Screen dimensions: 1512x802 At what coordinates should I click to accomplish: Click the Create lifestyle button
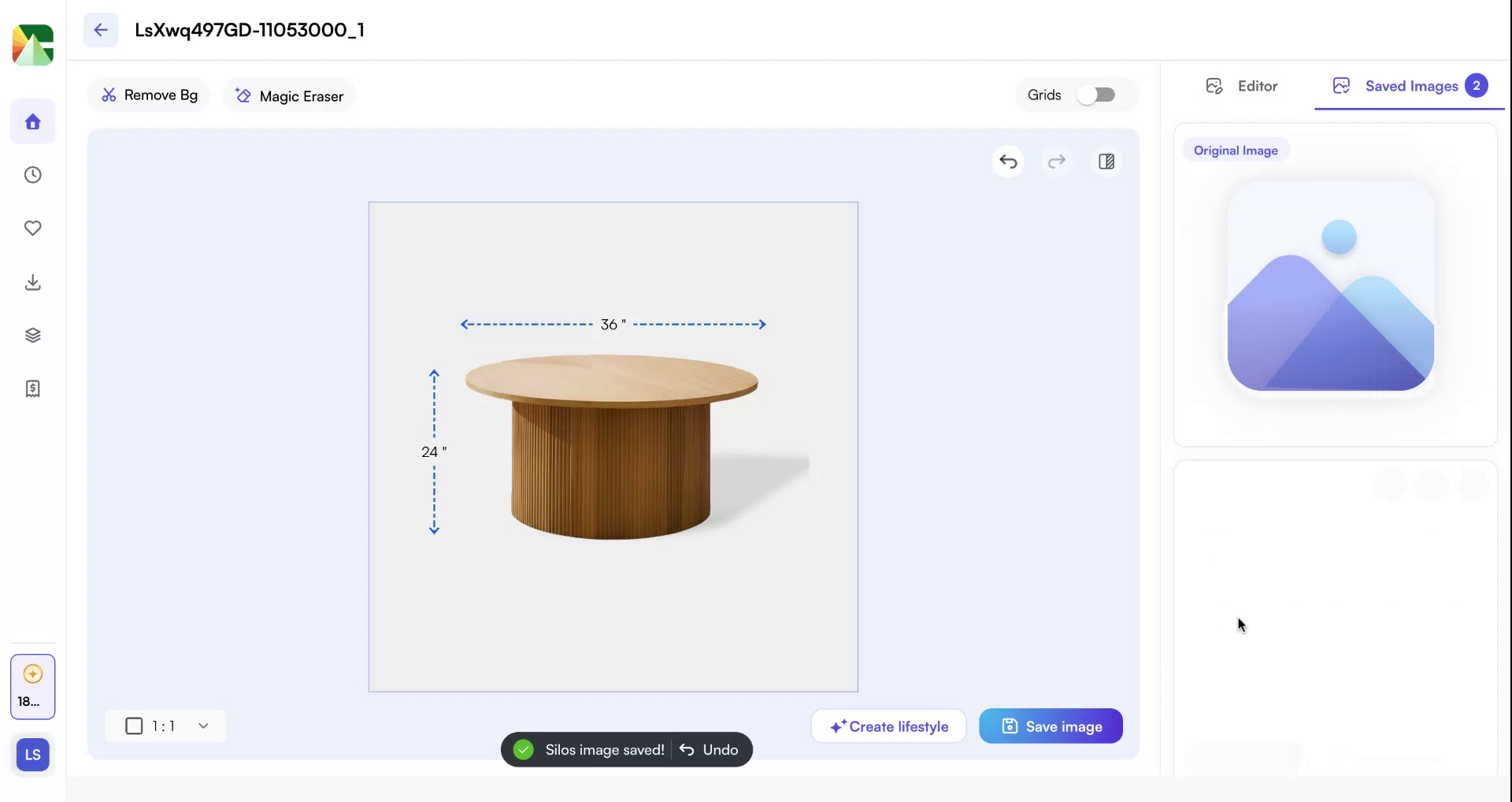(888, 726)
